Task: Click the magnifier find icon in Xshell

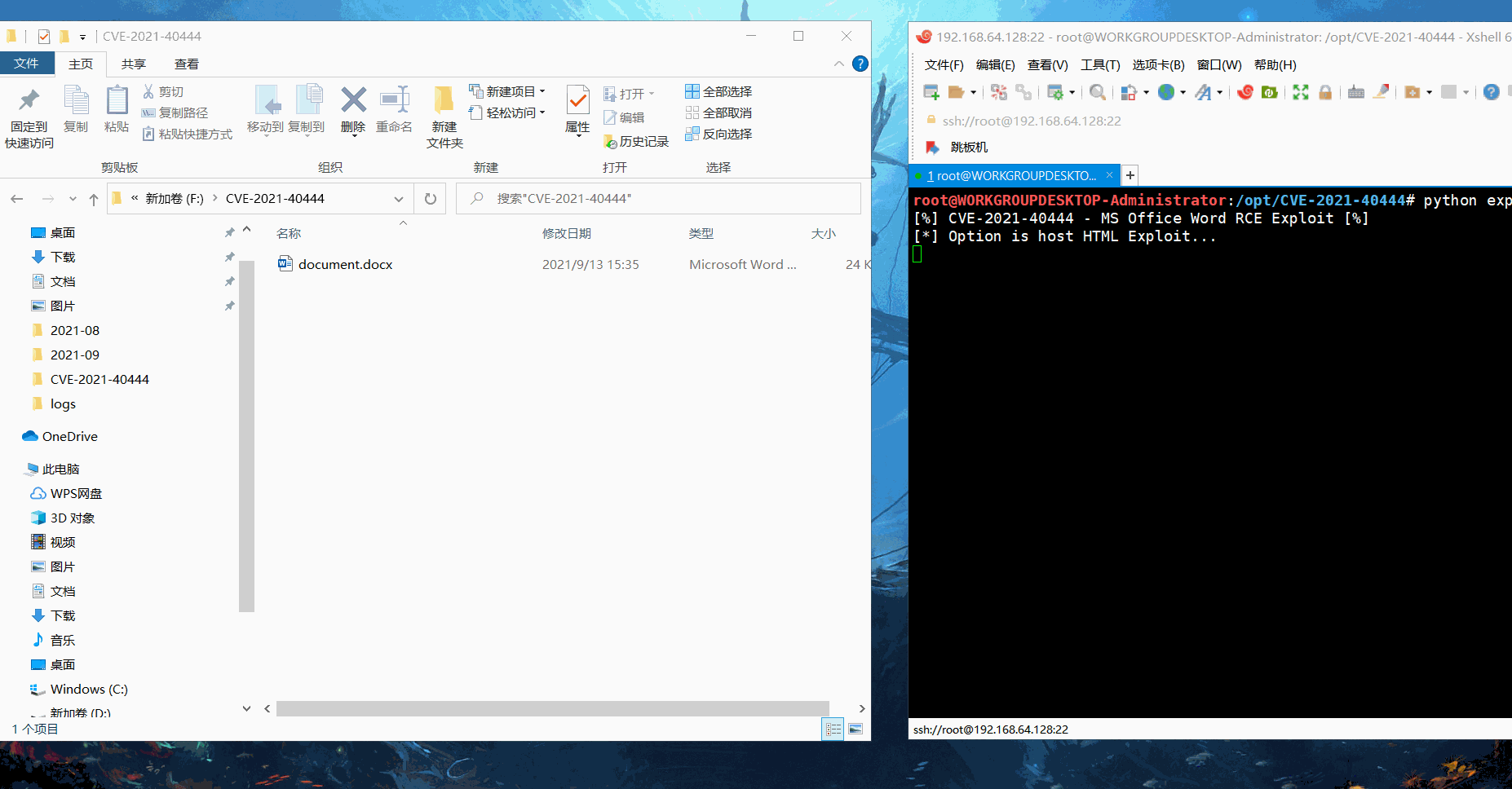Action: tap(1098, 92)
